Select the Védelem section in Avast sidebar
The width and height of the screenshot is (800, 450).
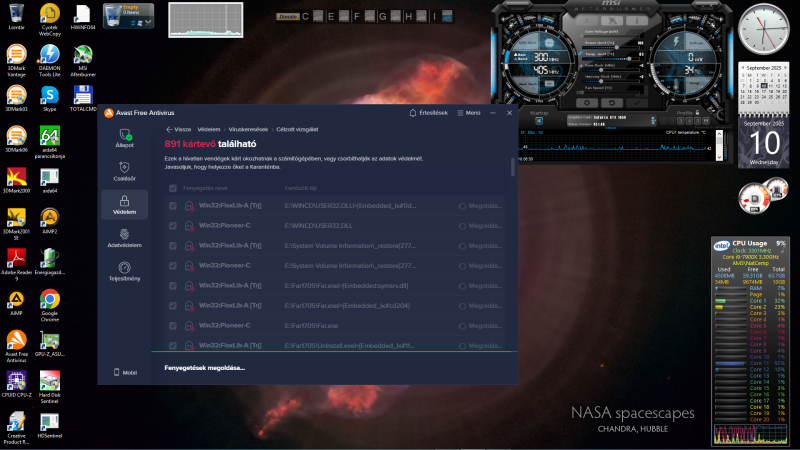point(124,205)
